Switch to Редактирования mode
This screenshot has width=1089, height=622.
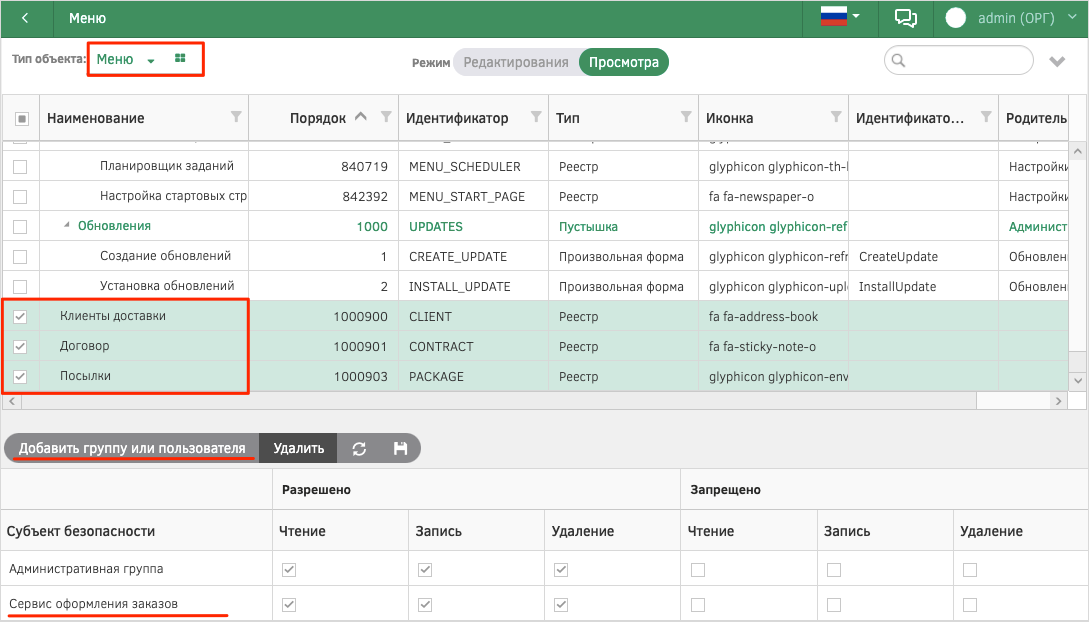(x=516, y=62)
